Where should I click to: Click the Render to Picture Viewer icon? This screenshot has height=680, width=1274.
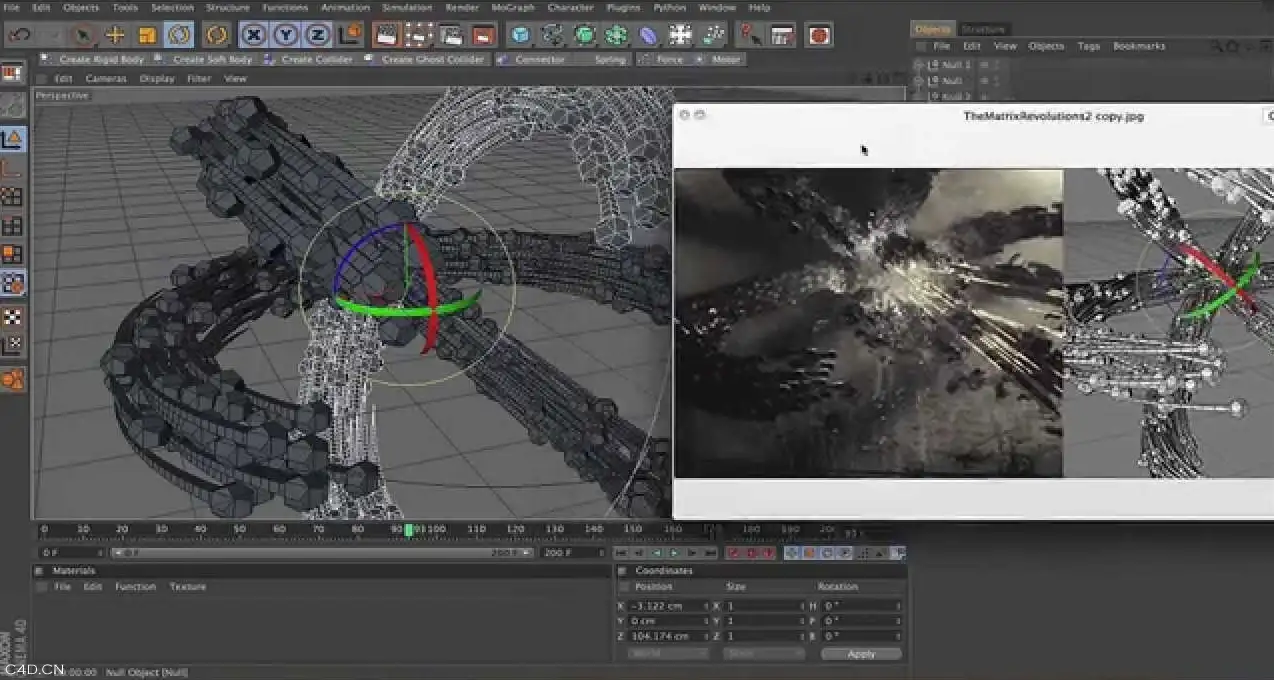451,35
